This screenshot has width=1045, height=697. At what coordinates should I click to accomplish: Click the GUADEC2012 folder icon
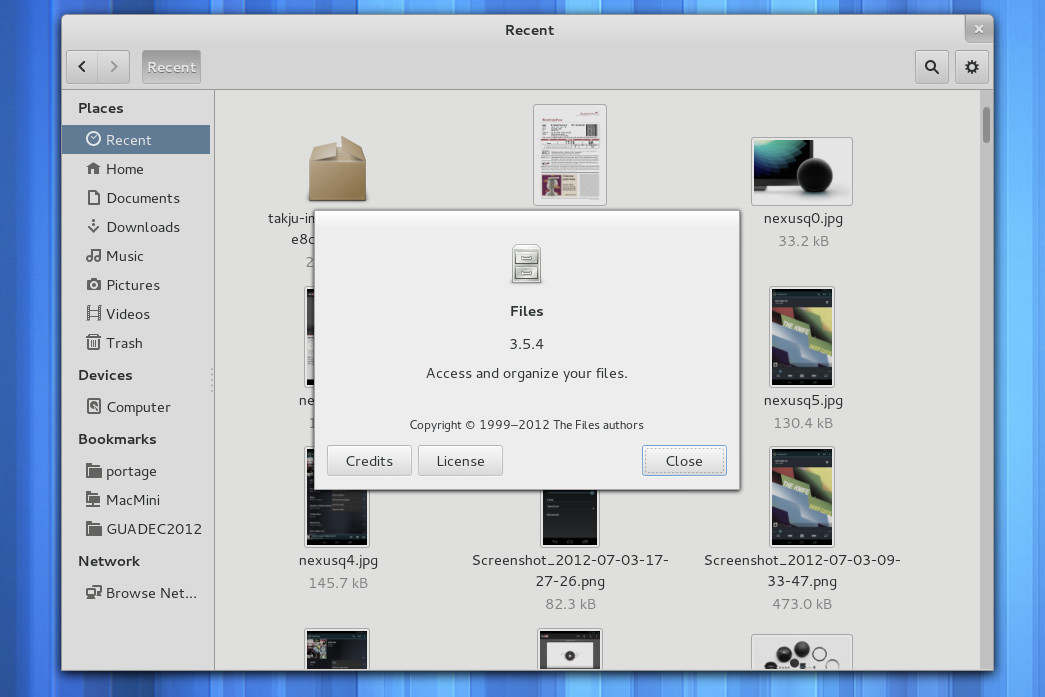[x=93, y=528]
